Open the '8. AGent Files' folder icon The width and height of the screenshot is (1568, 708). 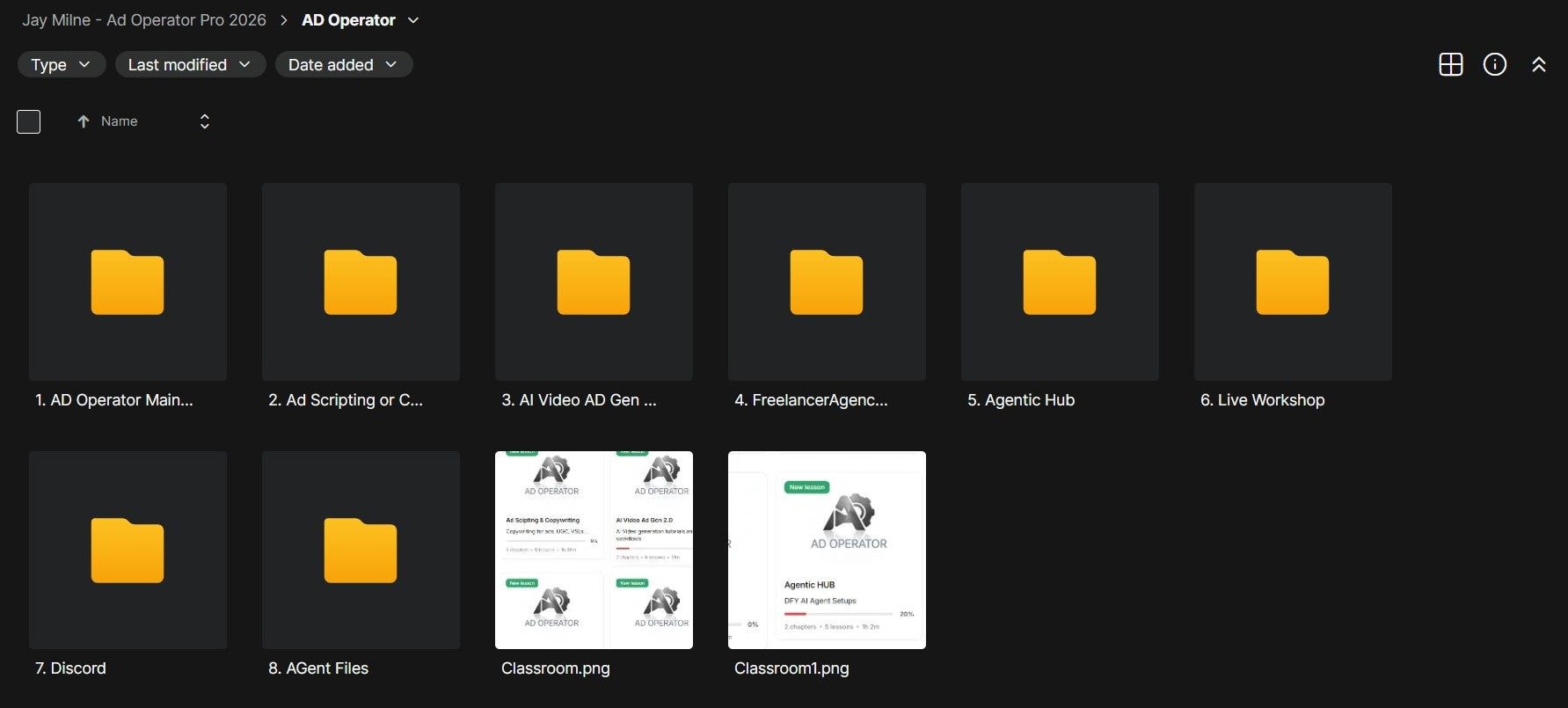pos(361,551)
